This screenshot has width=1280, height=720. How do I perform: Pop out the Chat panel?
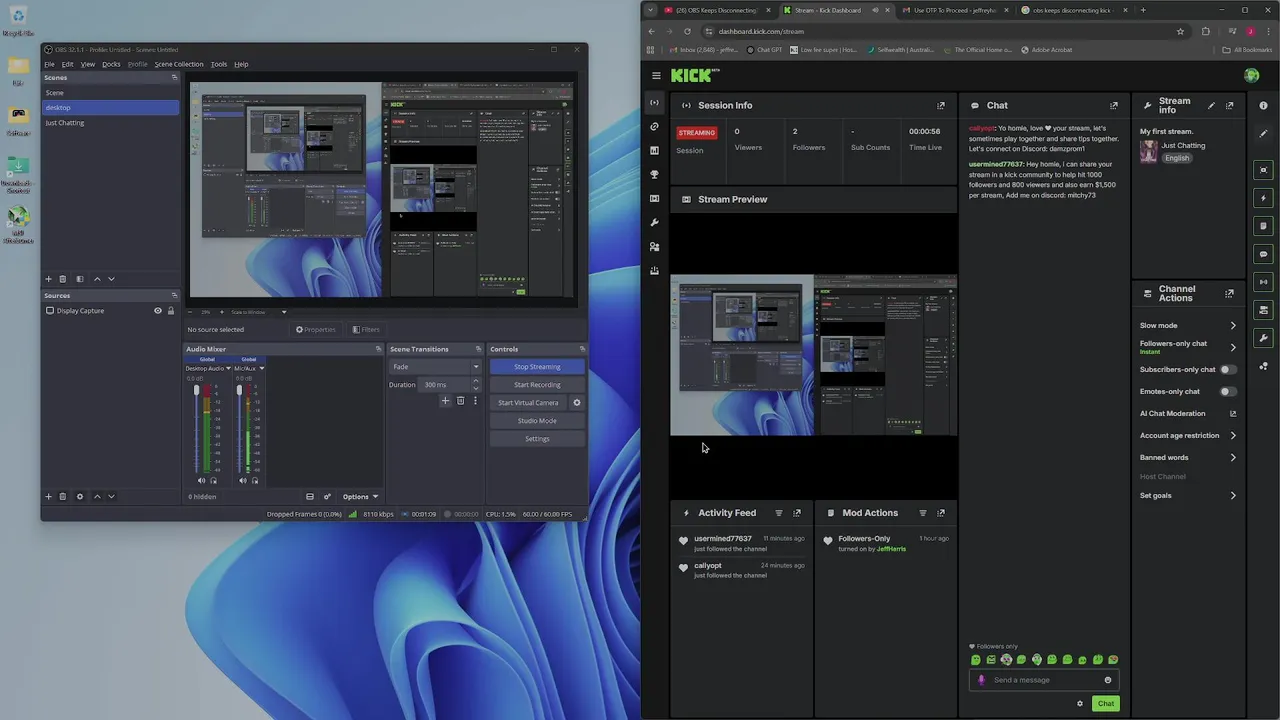pyautogui.click(x=1114, y=105)
